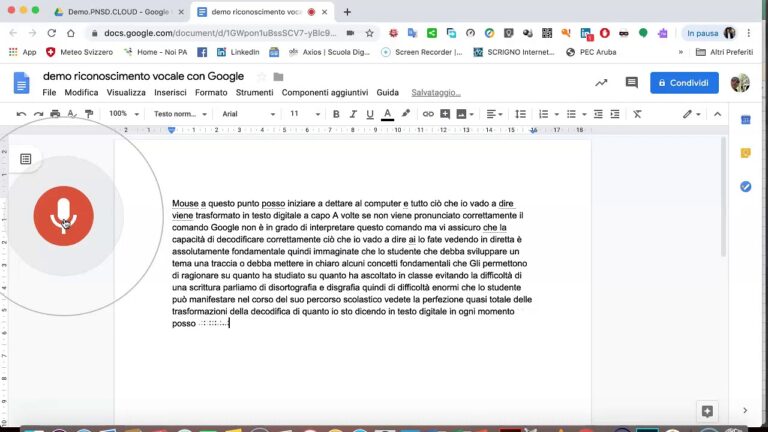Toggle italic formatting

[353, 114]
